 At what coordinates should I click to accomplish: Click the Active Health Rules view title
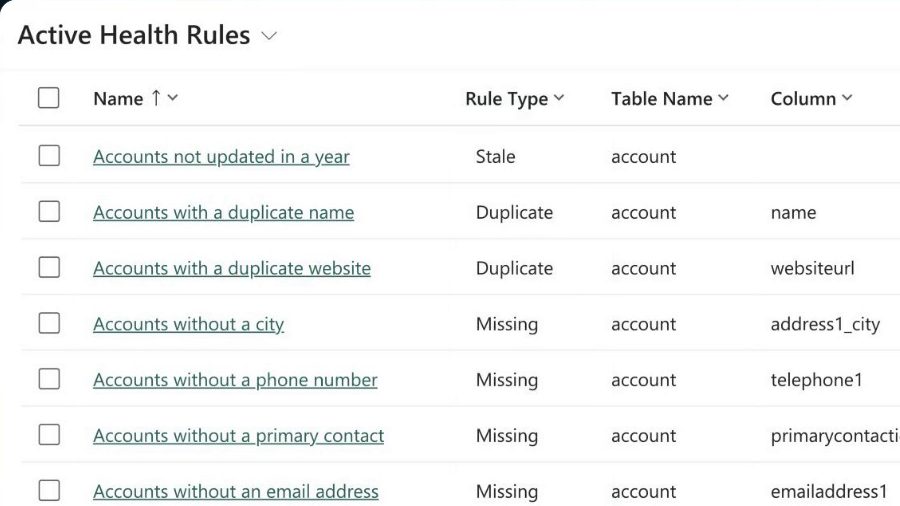134,35
